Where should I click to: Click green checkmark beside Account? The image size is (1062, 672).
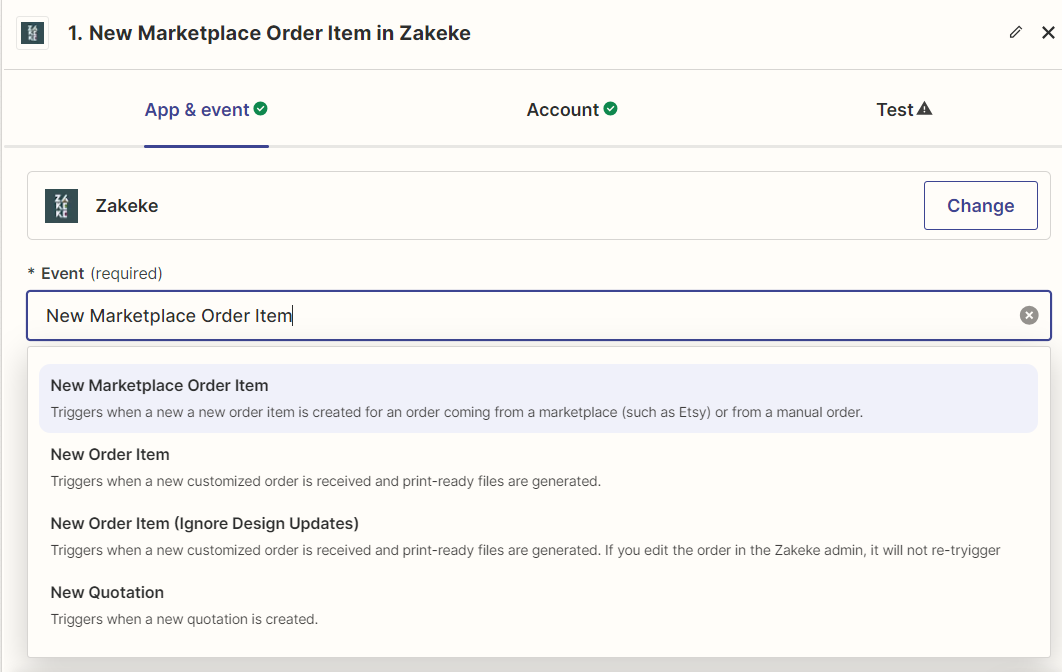point(610,108)
